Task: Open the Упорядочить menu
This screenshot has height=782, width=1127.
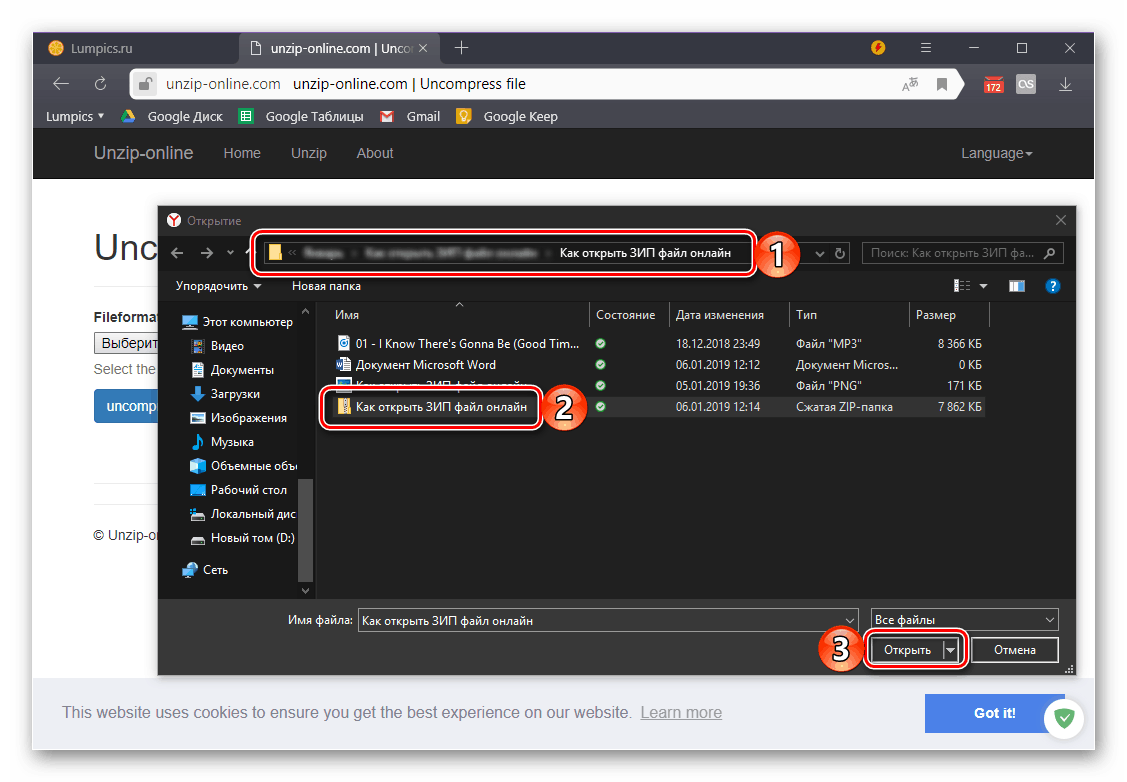Action: coord(218,286)
